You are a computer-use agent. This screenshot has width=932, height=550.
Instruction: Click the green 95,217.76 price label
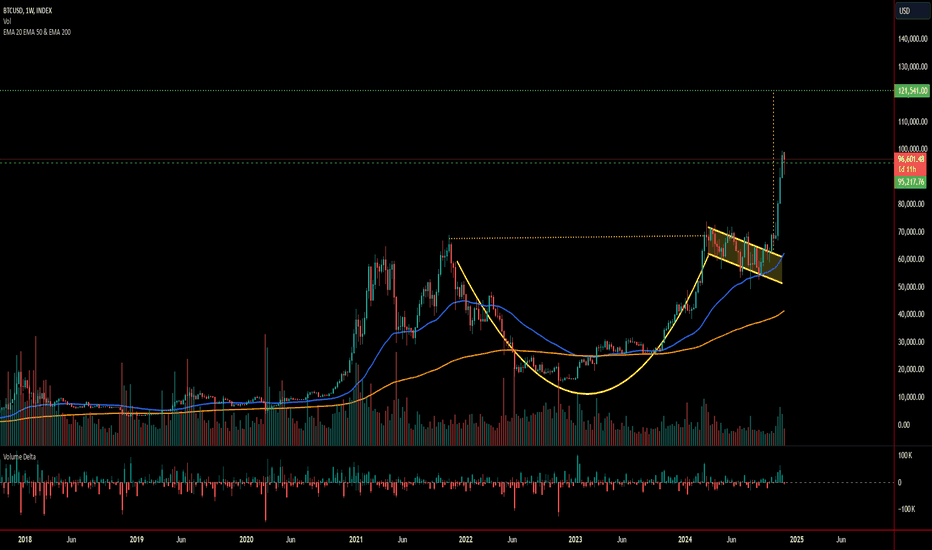911,182
